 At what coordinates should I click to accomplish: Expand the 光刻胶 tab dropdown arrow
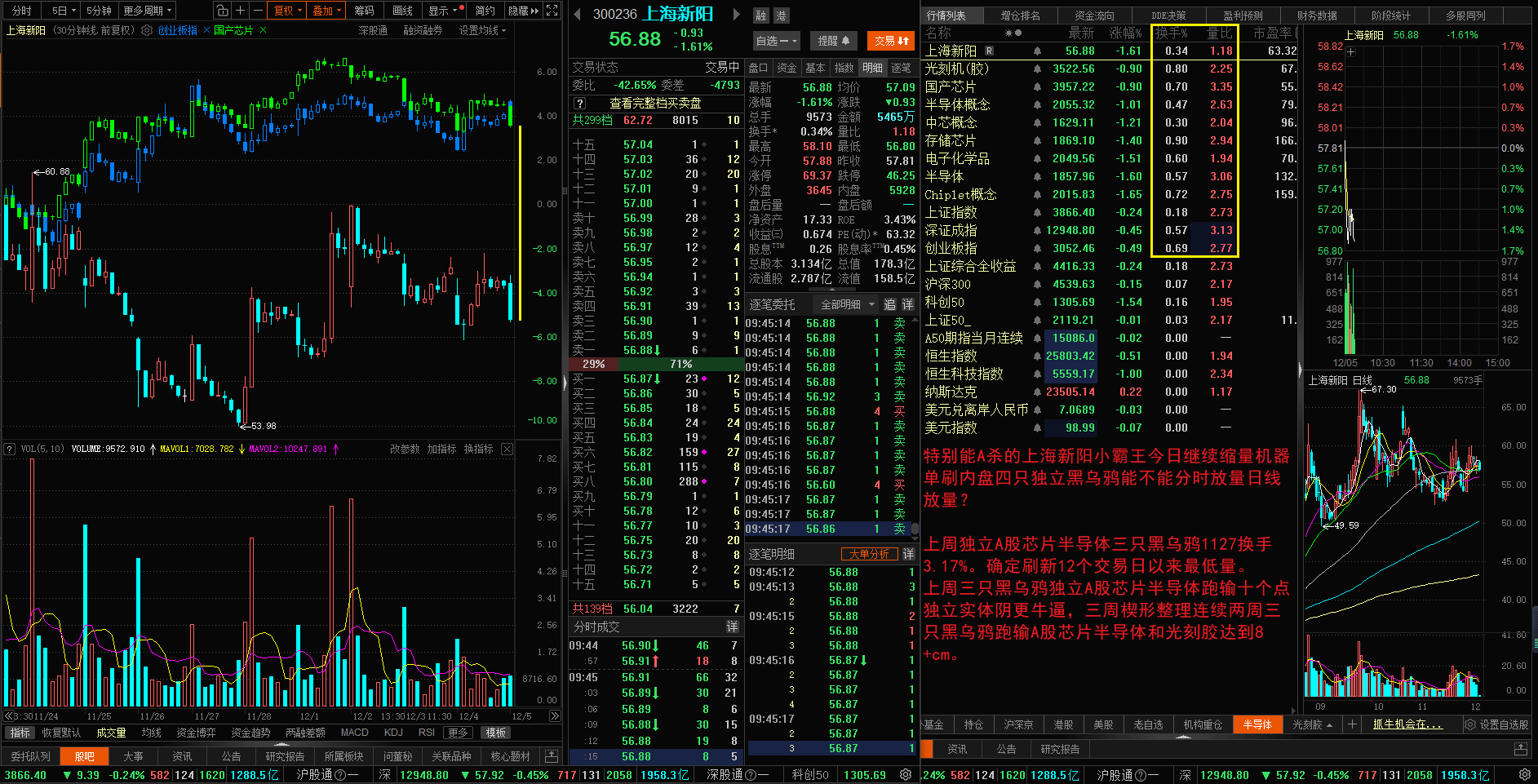(x=1329, y=724)
